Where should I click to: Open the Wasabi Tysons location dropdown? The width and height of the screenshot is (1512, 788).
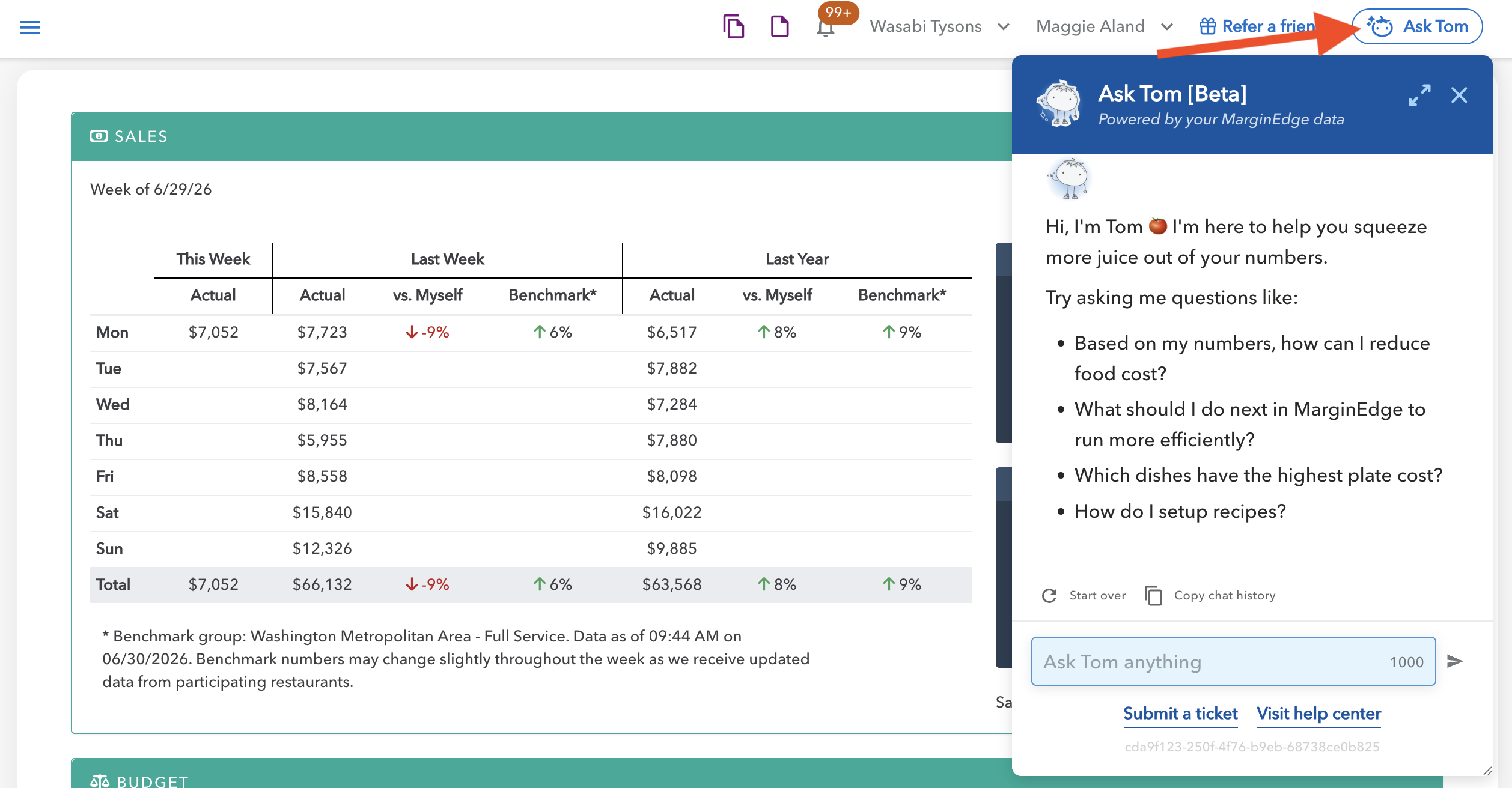(940, 26)
